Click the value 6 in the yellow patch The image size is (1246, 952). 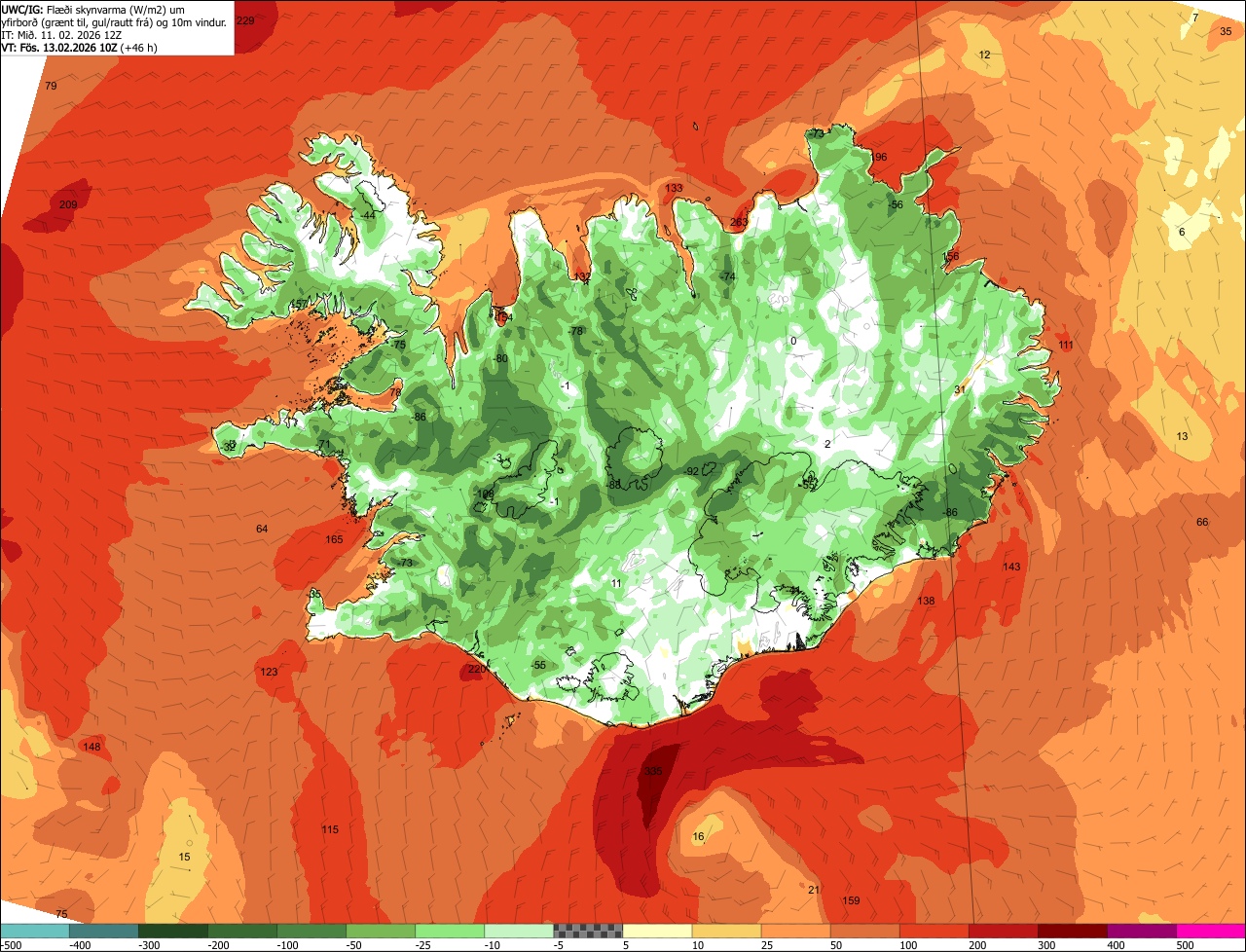pyautogui.click(x=1182, y=232)
